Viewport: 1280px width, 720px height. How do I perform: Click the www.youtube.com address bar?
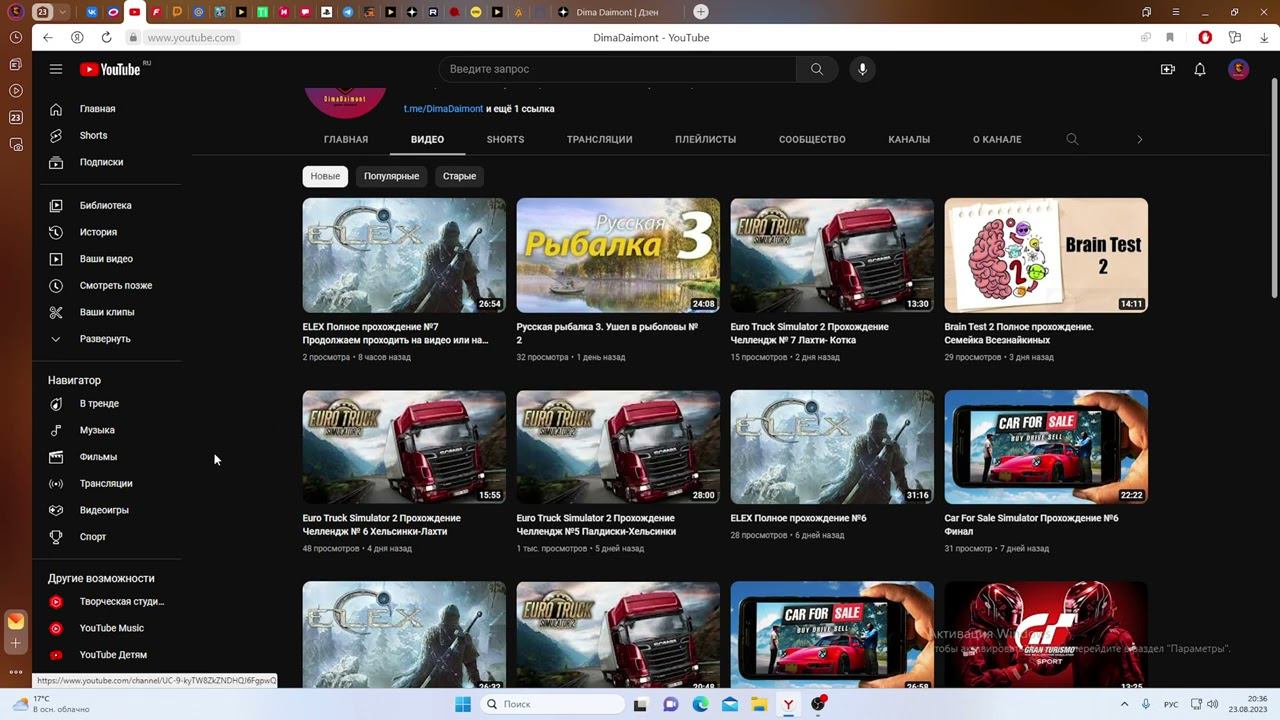(191, 38)
